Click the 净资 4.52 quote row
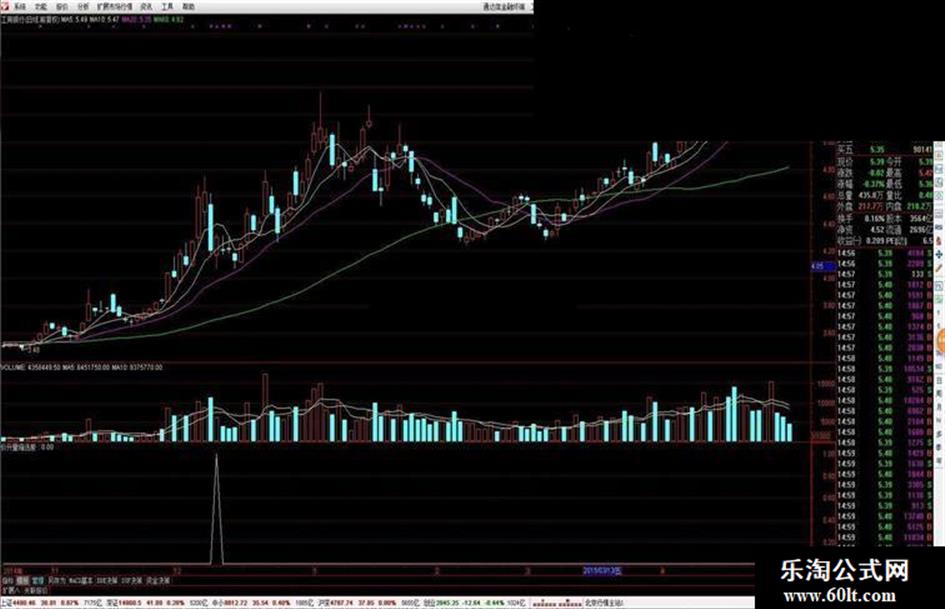This screenshot has width=945, height=609. click(860, 230)
